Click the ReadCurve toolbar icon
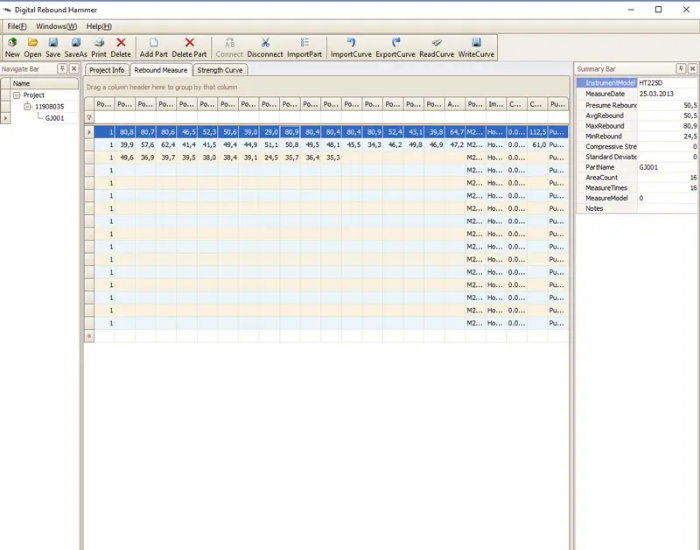Viewport: 700px width, 550px height. point(437,43)
